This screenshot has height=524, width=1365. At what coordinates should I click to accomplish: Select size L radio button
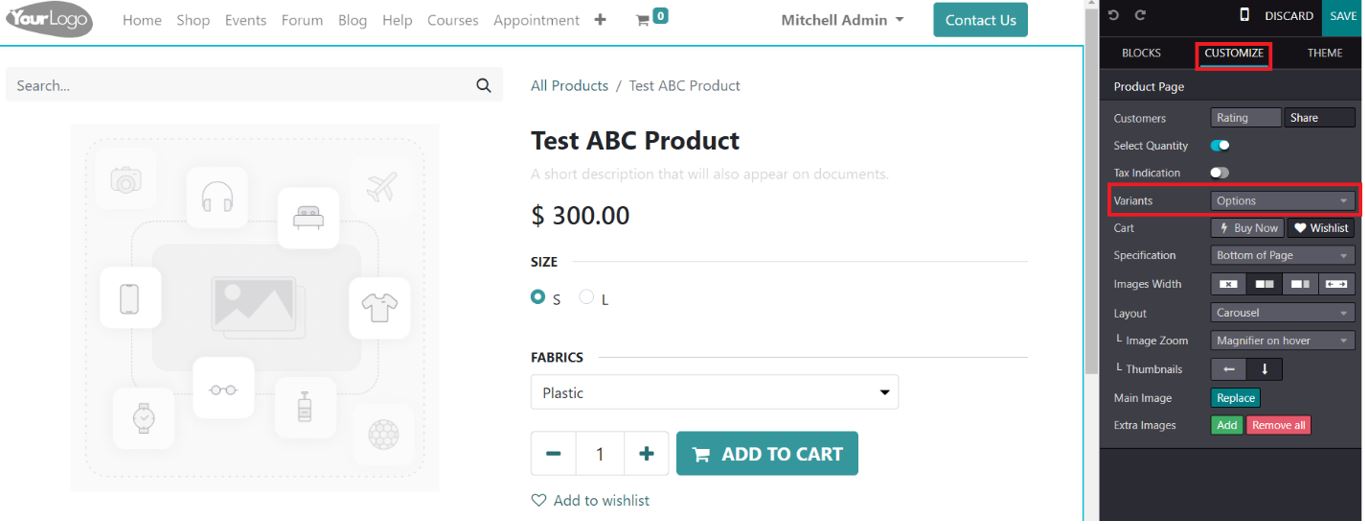pos(587,297)
